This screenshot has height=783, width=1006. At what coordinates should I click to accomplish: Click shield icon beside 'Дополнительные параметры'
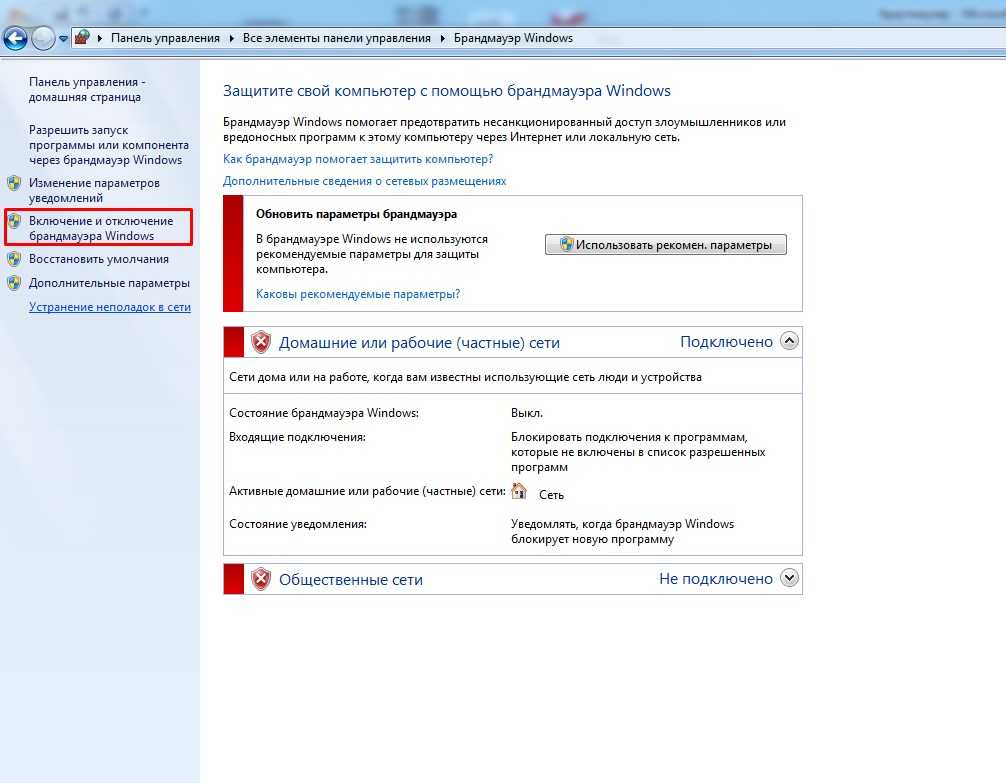(14, 283)
